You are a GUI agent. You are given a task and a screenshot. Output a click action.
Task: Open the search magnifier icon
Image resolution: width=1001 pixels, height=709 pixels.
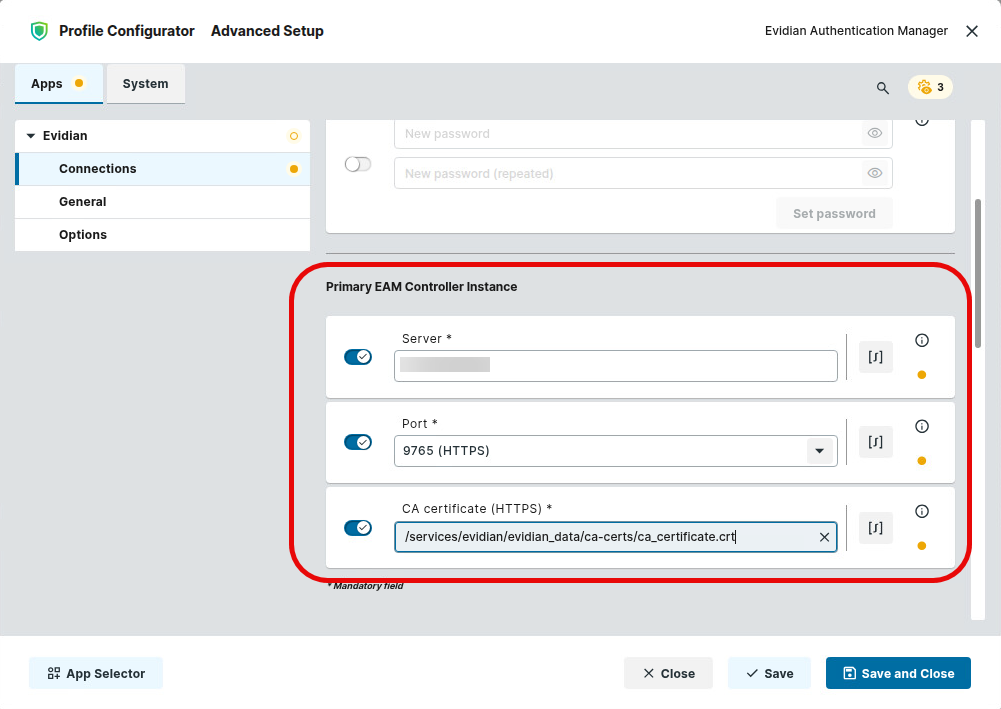(x=882, y=88)
